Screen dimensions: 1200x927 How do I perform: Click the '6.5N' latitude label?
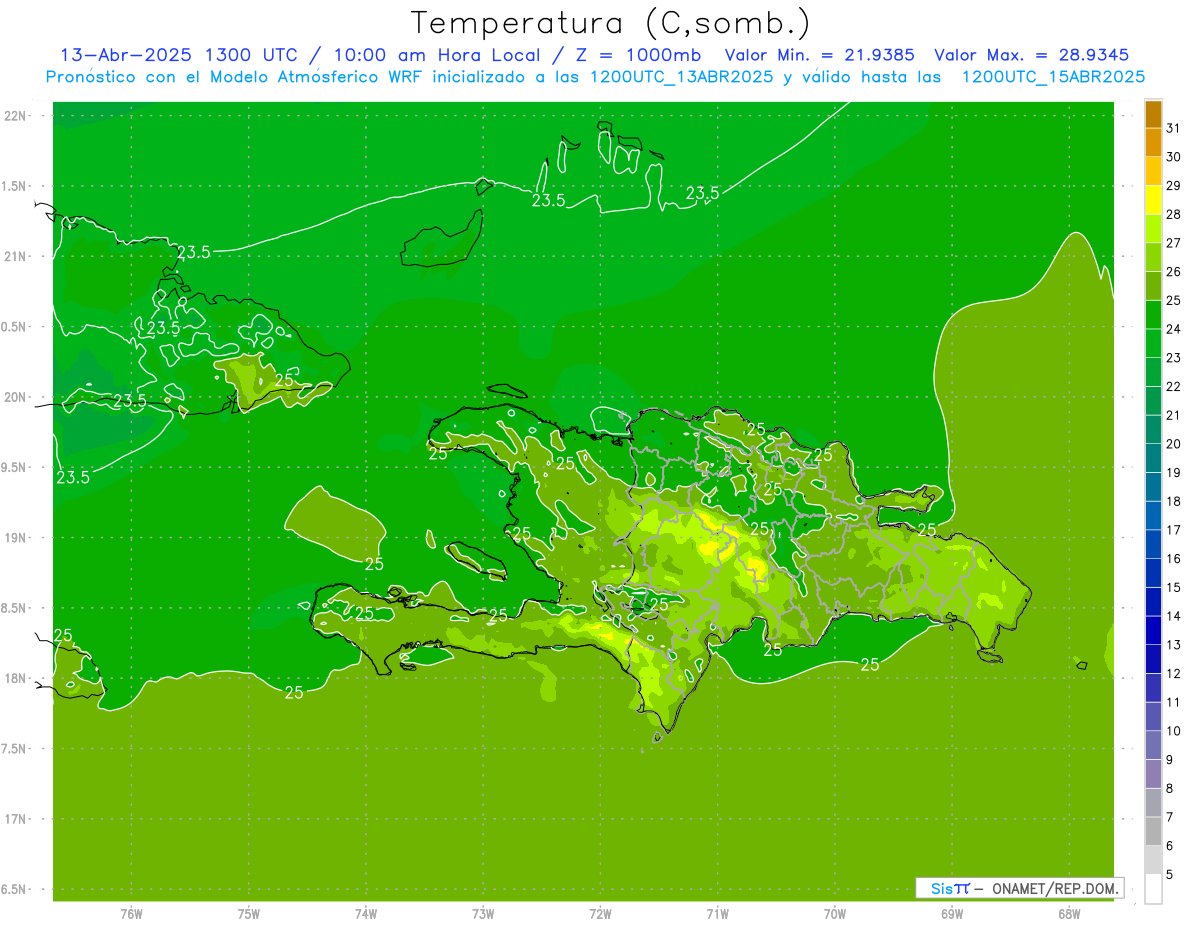click(15, 890)
